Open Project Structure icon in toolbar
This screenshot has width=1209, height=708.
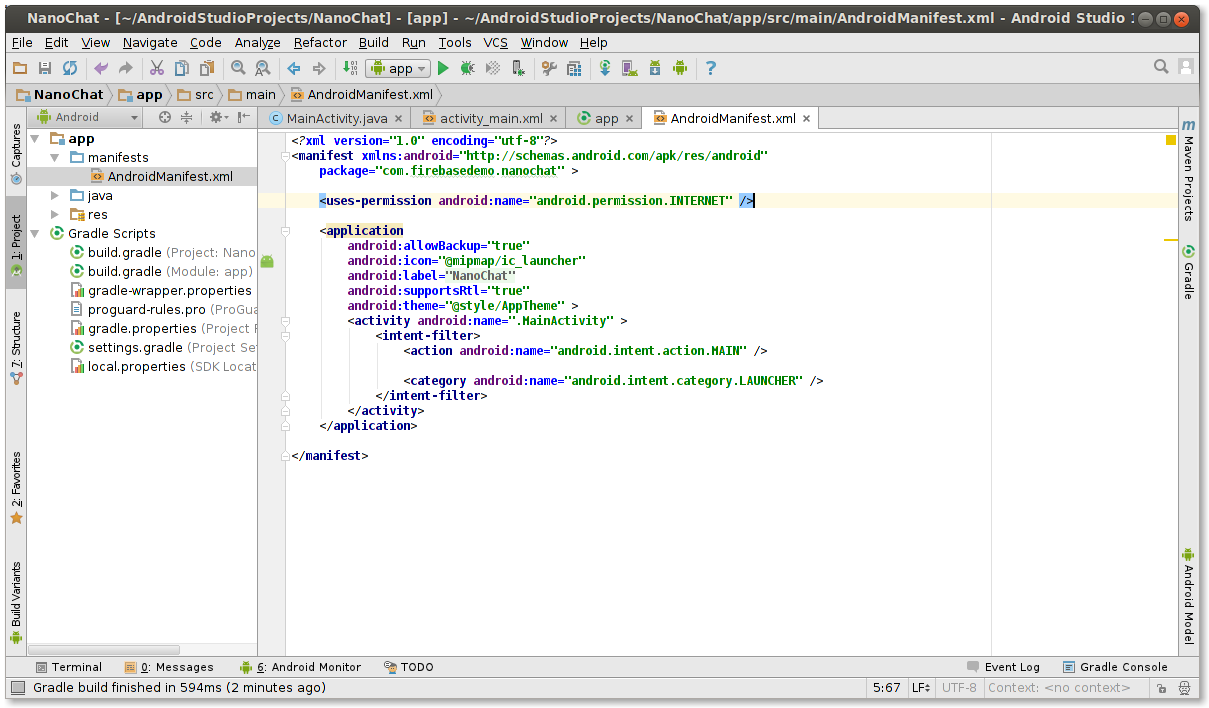click(573, 68)
